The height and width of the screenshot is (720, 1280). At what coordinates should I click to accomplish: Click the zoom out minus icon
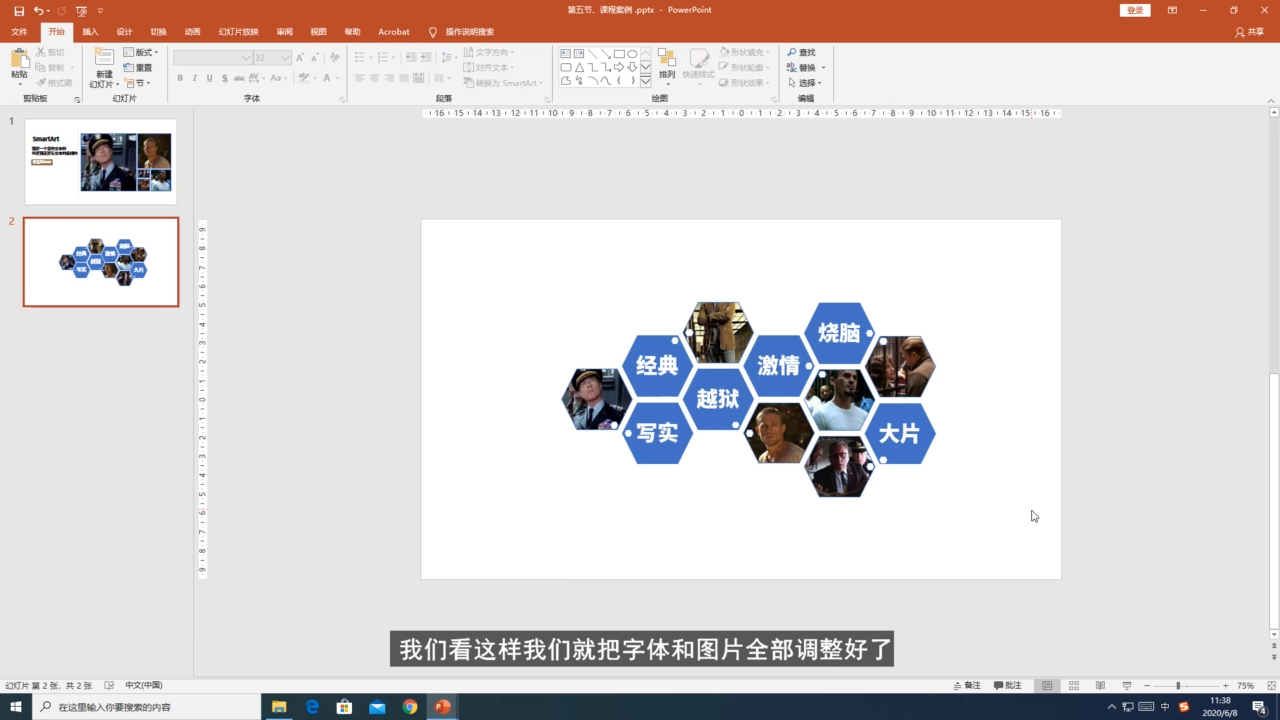coord(1146,686)
